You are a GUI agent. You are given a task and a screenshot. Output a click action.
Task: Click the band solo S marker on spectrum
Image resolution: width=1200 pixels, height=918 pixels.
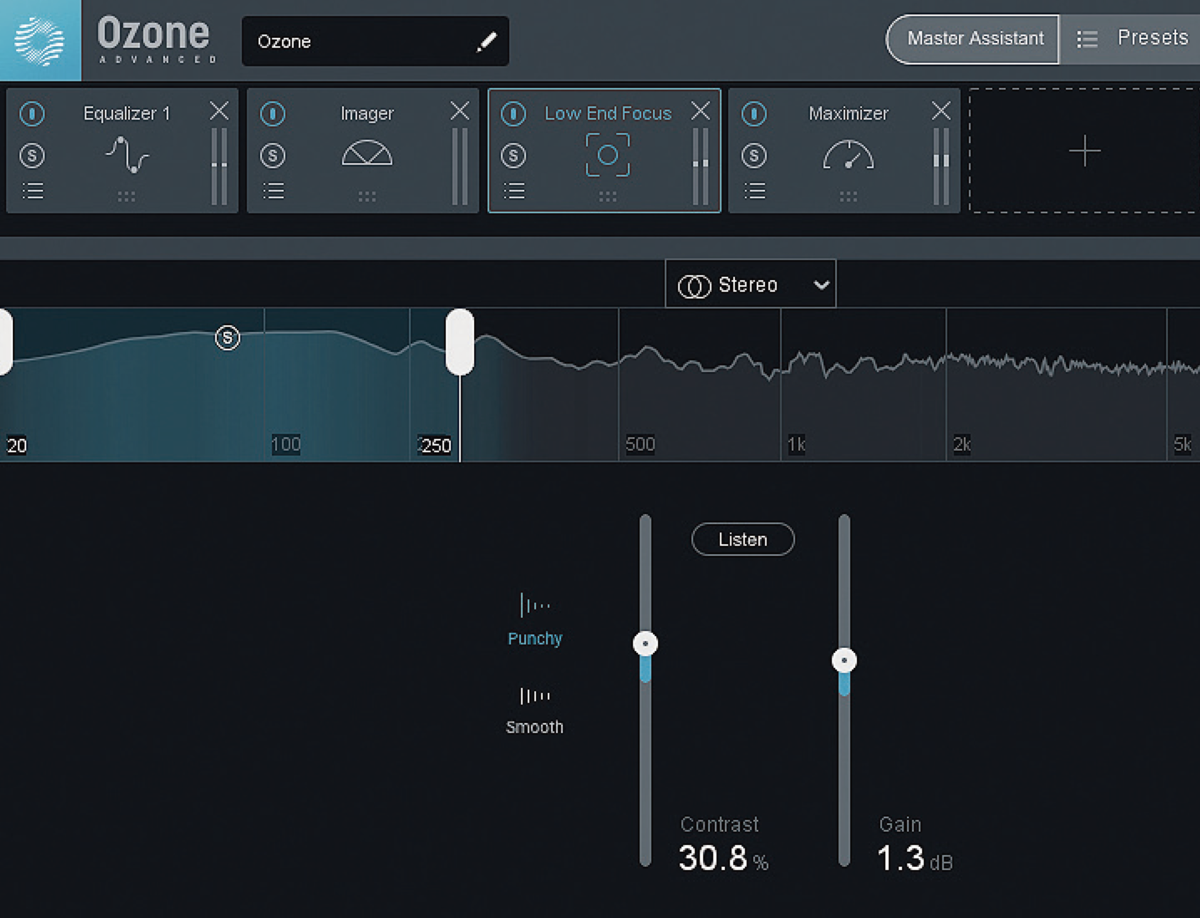pos(228,338)
